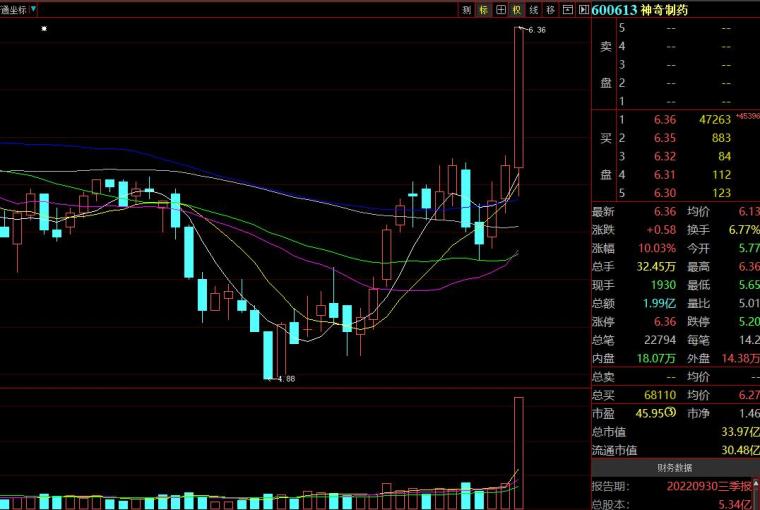Viewport: 760px width, 510px height.
Task: Click buy level 1 price 6.36
Action: pyautogui.click(x=665, y=120)
